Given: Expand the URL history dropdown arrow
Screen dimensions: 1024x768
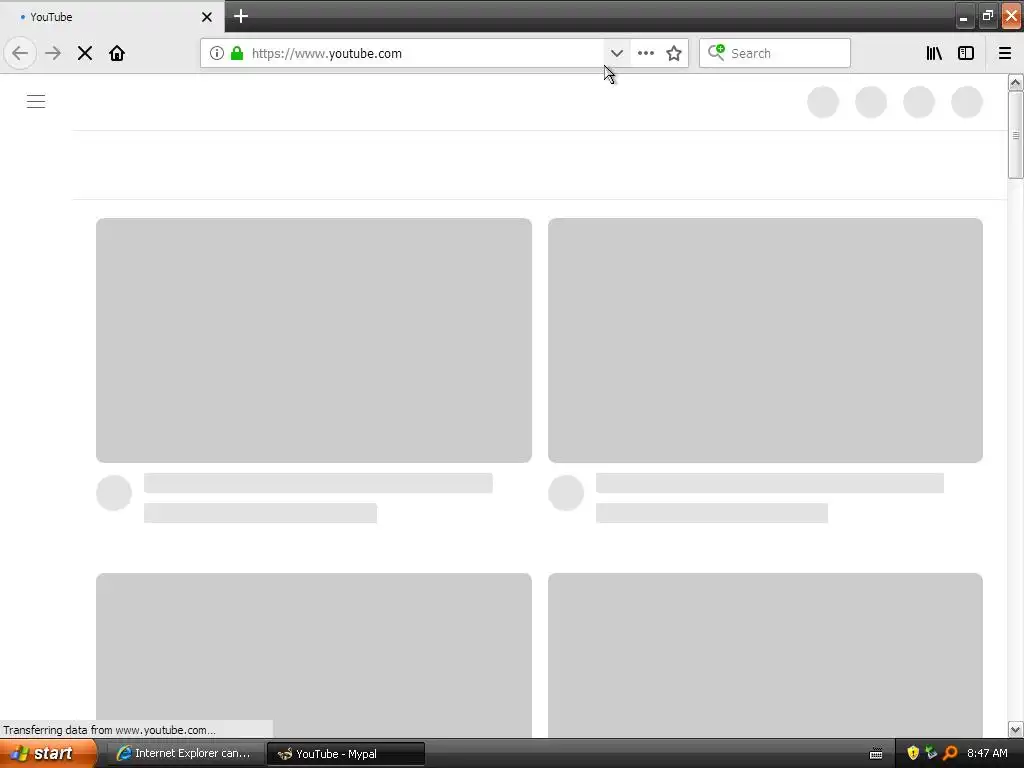Looking at the screenshot, I should [x=616, y=53].
